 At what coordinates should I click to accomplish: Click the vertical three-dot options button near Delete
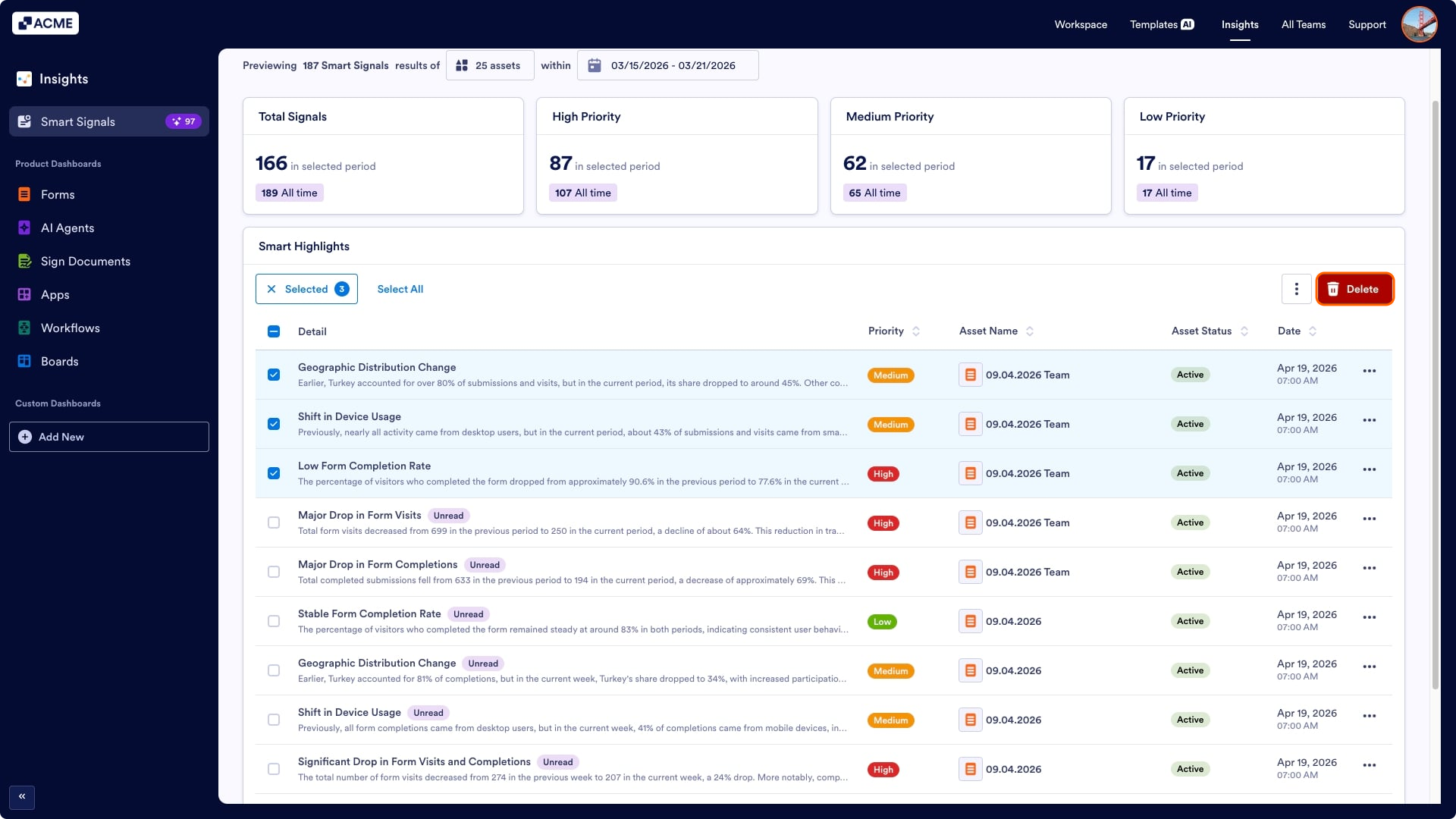1296,289
